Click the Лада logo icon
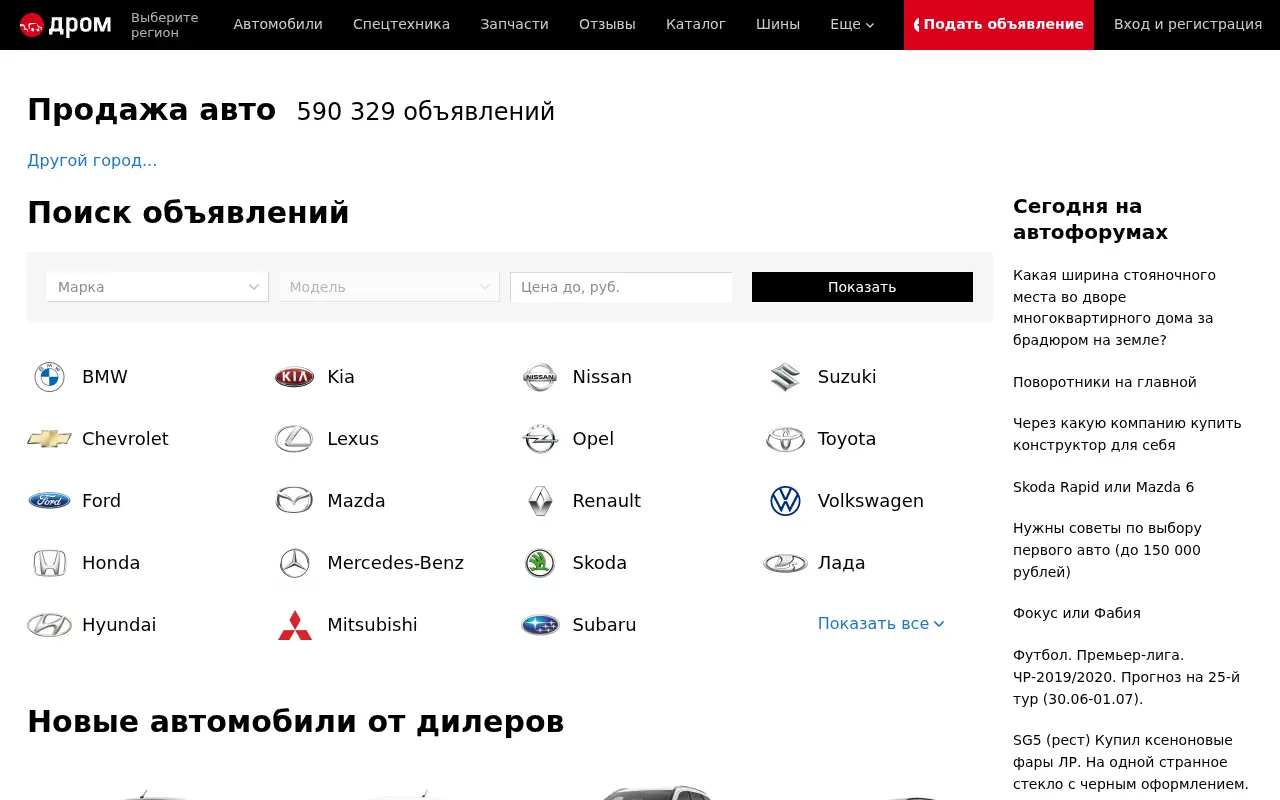Screen dimensions: 1280x800 tap(785, 563)
